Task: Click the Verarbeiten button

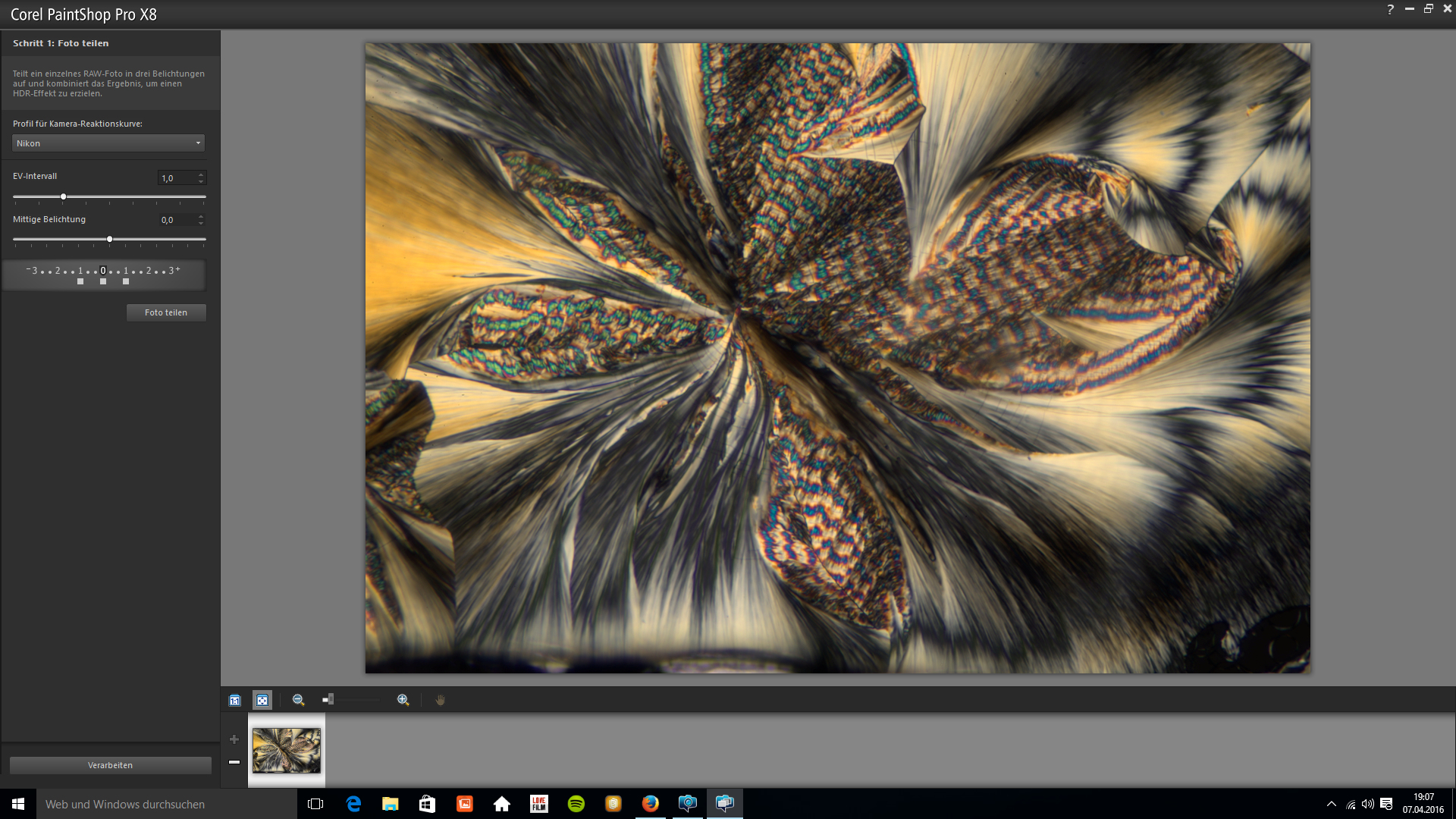Action: [x=110, y=765]
